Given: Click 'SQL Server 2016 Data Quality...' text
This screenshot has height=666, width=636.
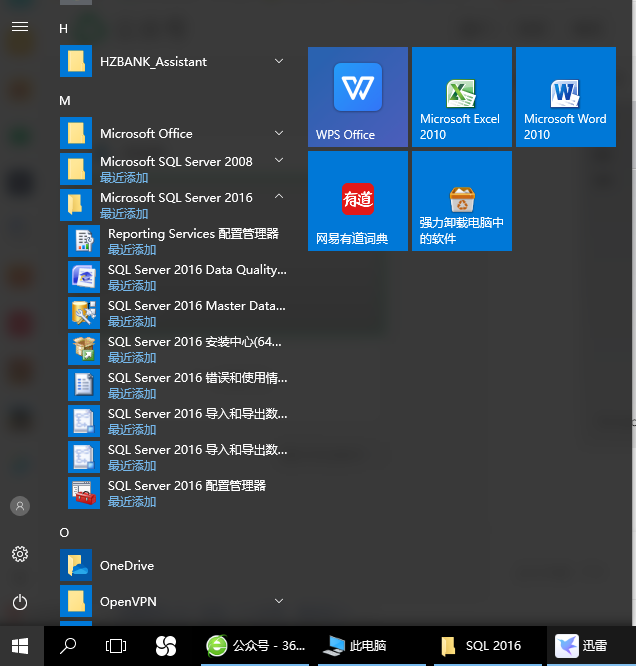Looking at the screenshot, I should (x=197, y=270).
